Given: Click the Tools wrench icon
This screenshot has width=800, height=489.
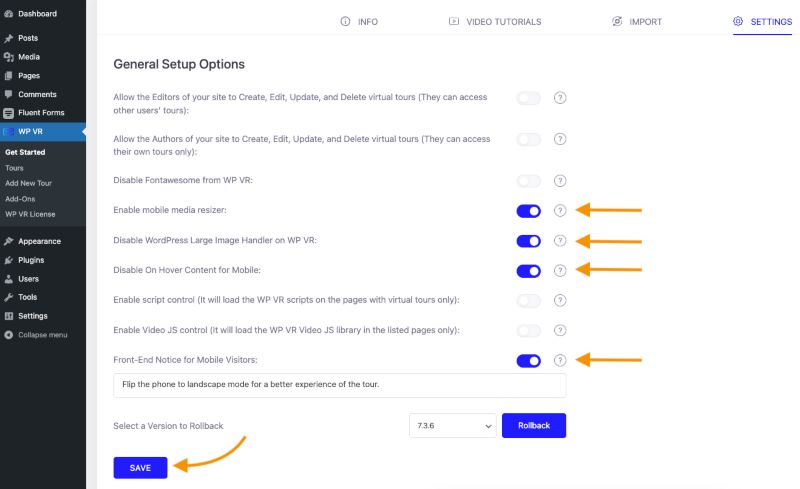Looking at the screenshot, I should point(9,297).
